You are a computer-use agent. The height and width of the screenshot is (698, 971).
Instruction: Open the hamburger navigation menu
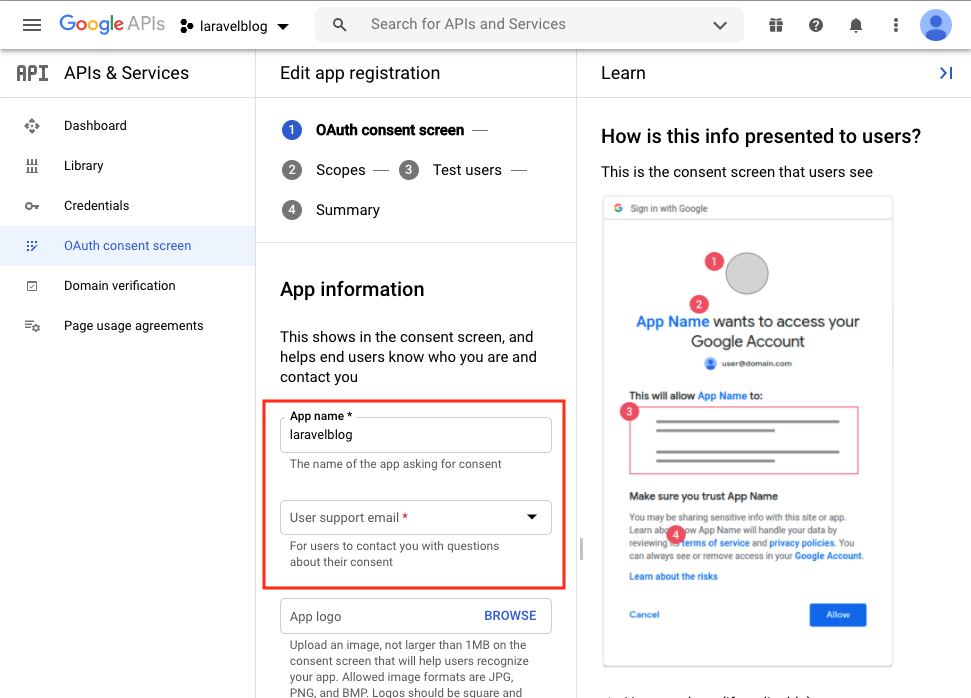32,25
